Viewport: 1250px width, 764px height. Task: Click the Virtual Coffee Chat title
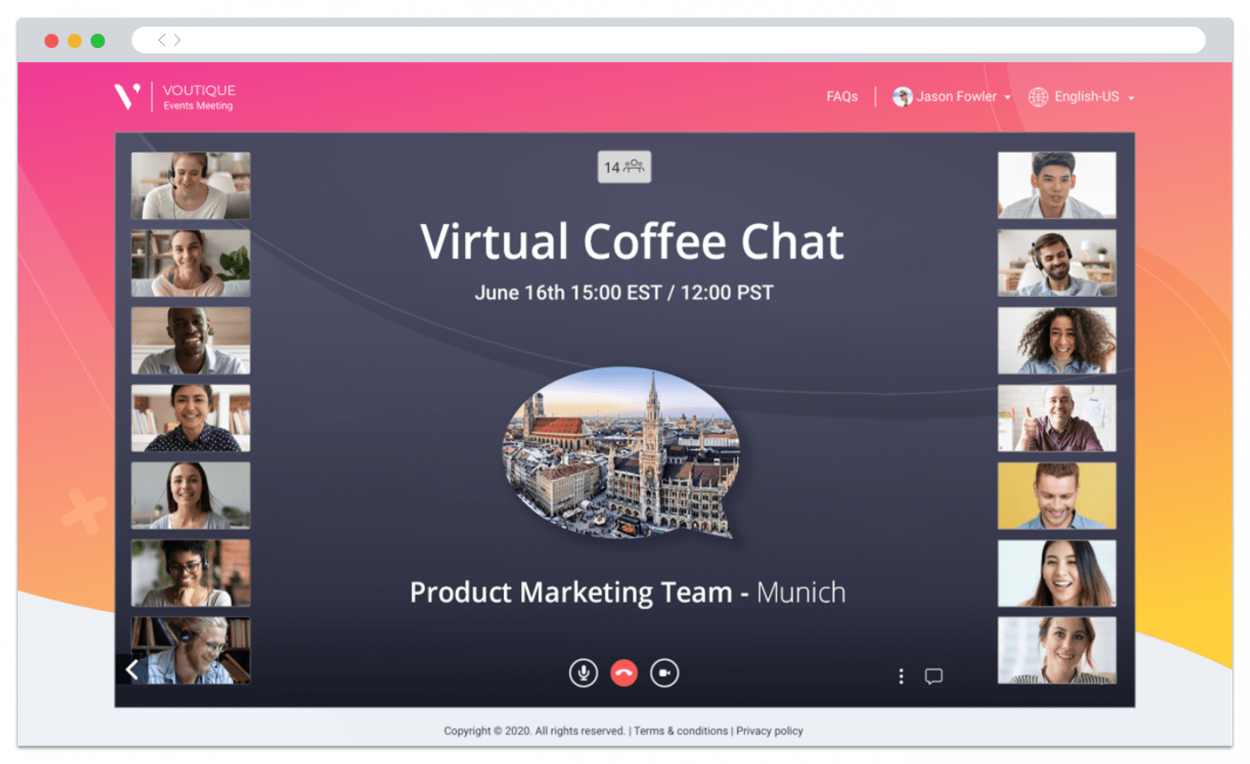pyautogui.click(x=632, y=242)
